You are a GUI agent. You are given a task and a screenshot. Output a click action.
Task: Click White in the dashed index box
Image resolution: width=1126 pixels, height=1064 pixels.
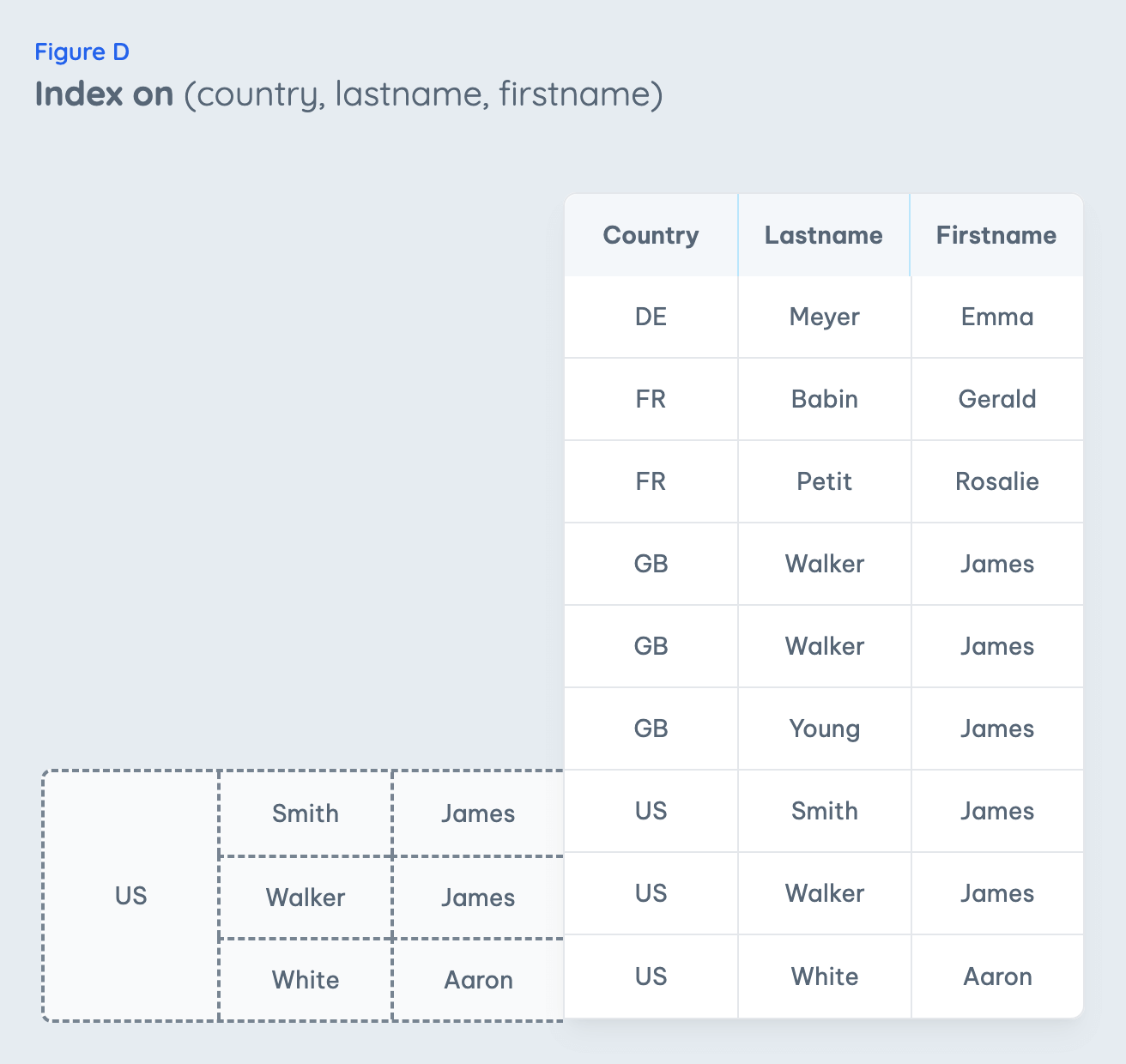(x=305, y=980)
